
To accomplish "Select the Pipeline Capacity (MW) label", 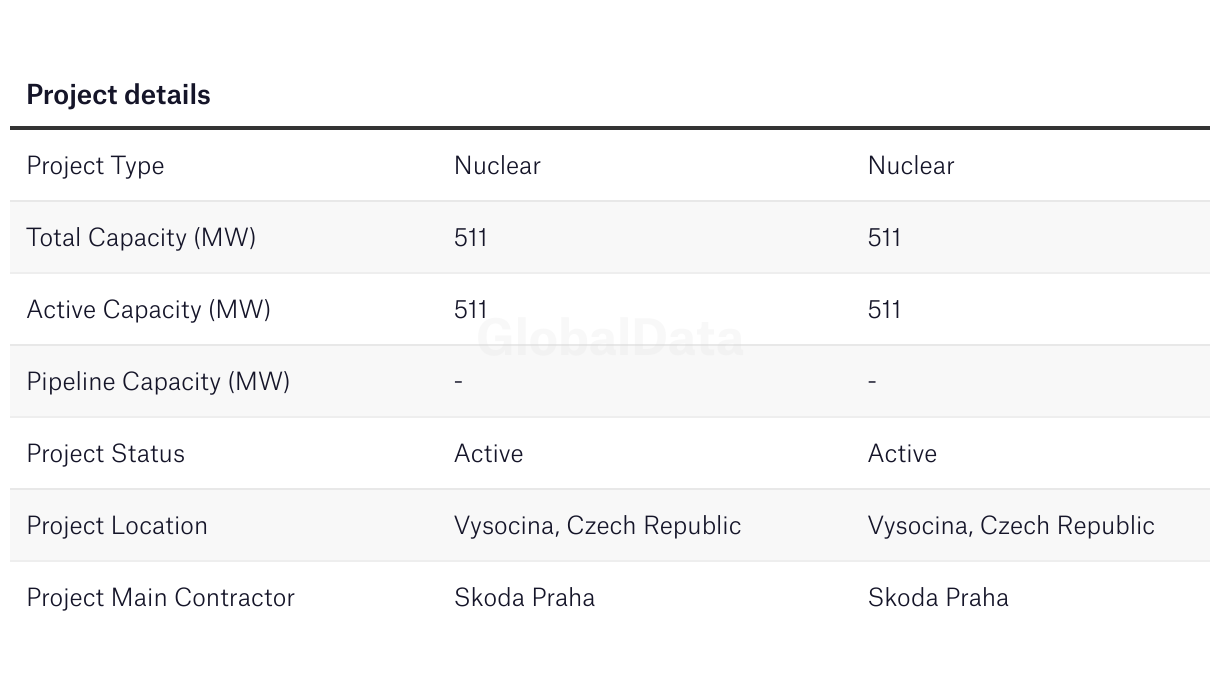I will coord(158,382).
